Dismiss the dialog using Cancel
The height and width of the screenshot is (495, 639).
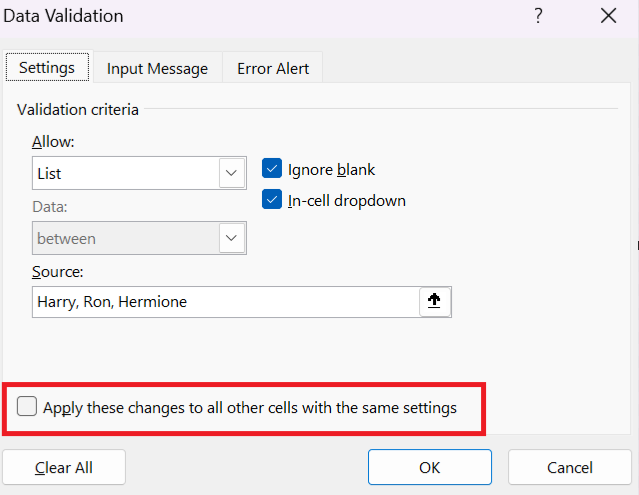tap(570, 467)
